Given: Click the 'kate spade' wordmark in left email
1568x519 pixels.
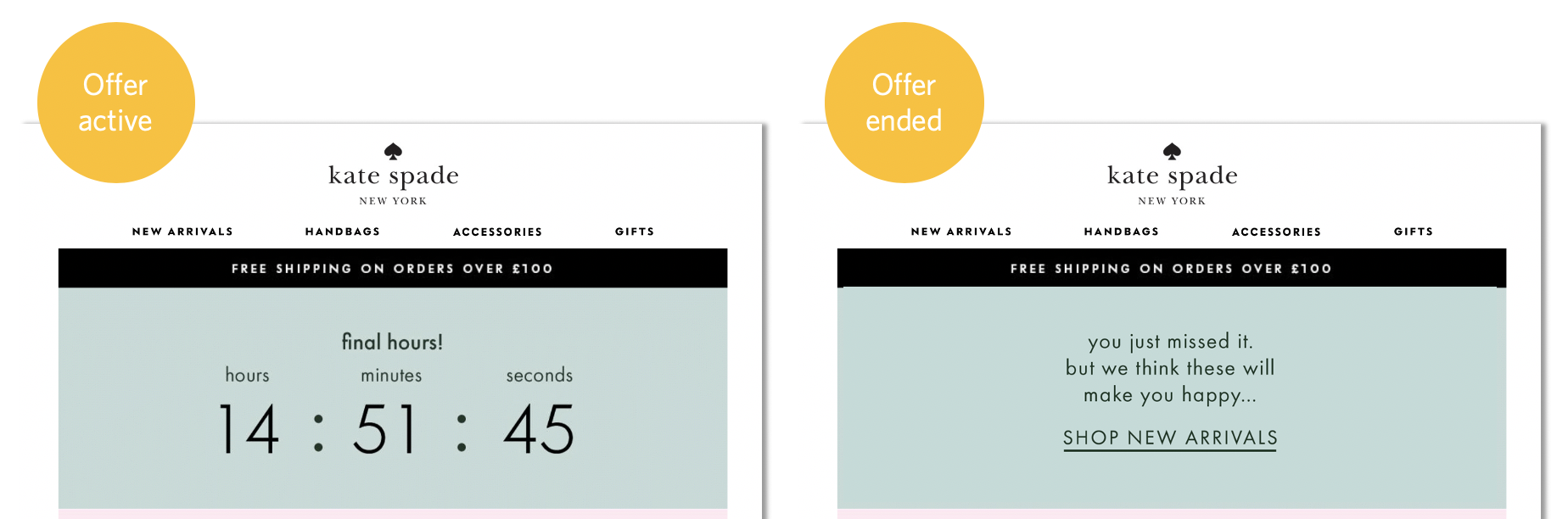Looking at the screenshot, I should pyautogui.click(x=394, y=176).
